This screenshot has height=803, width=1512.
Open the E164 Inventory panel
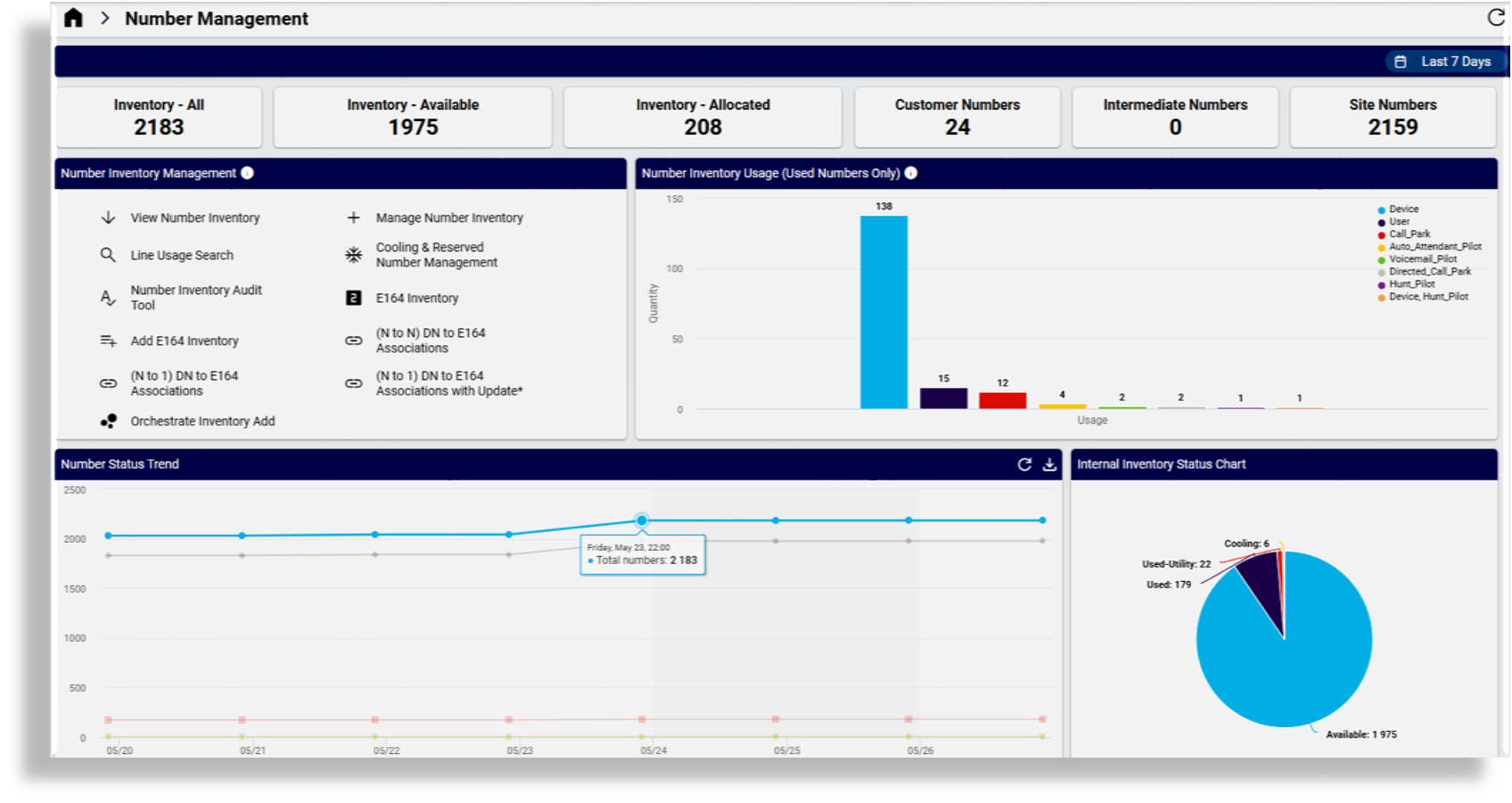coord(415,298)
